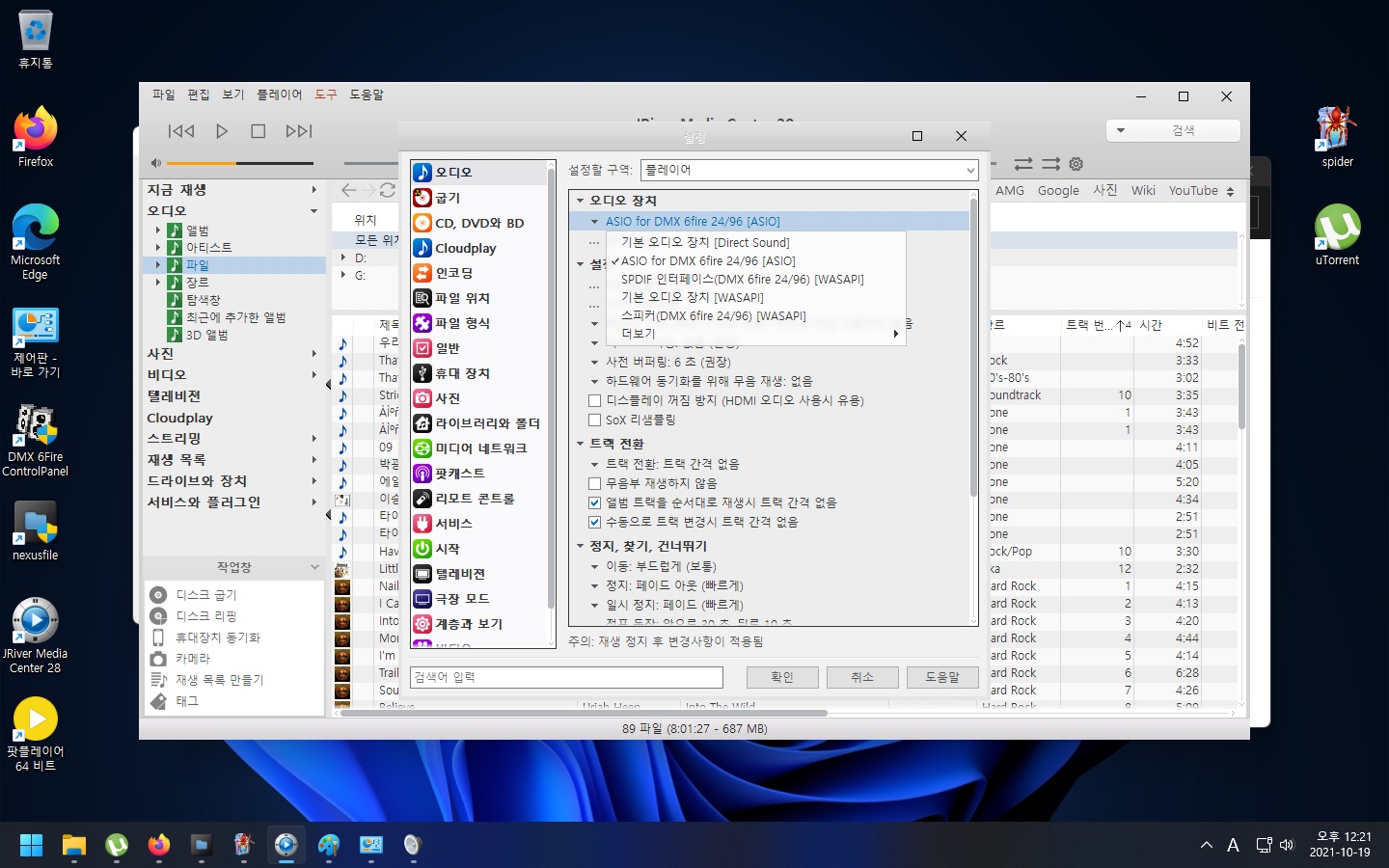Open the 일반 settings category
This screenshot has width=1389, height=868.
[478, 348]
